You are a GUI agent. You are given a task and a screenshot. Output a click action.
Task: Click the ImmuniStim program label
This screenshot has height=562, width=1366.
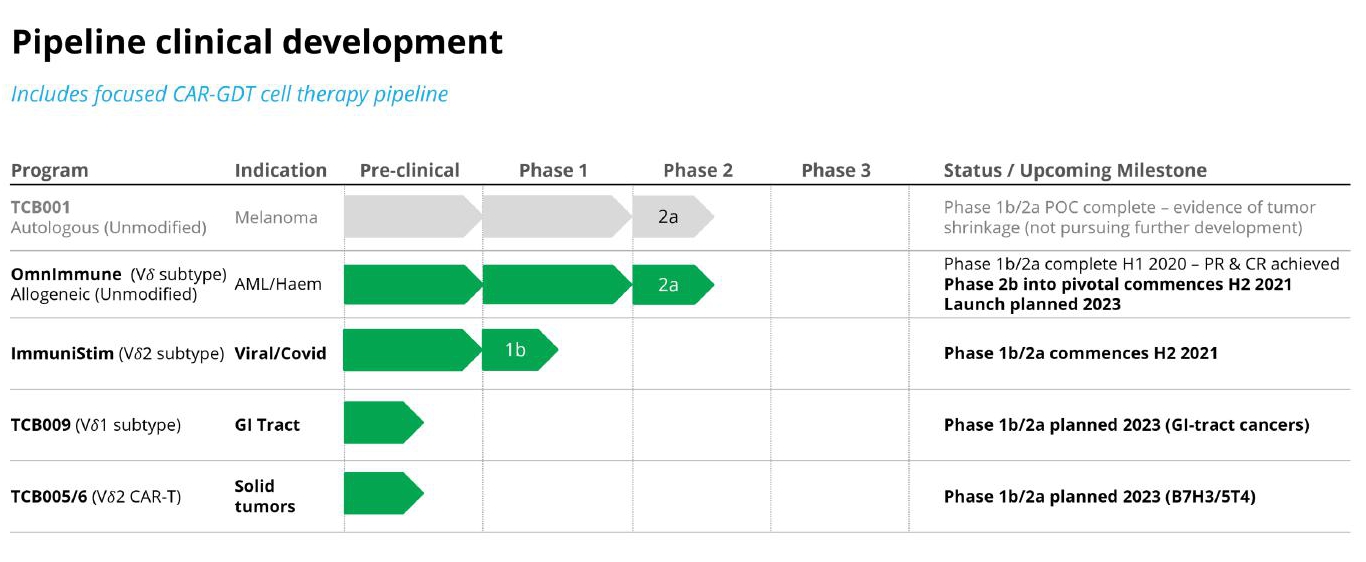tap(62, 354)
